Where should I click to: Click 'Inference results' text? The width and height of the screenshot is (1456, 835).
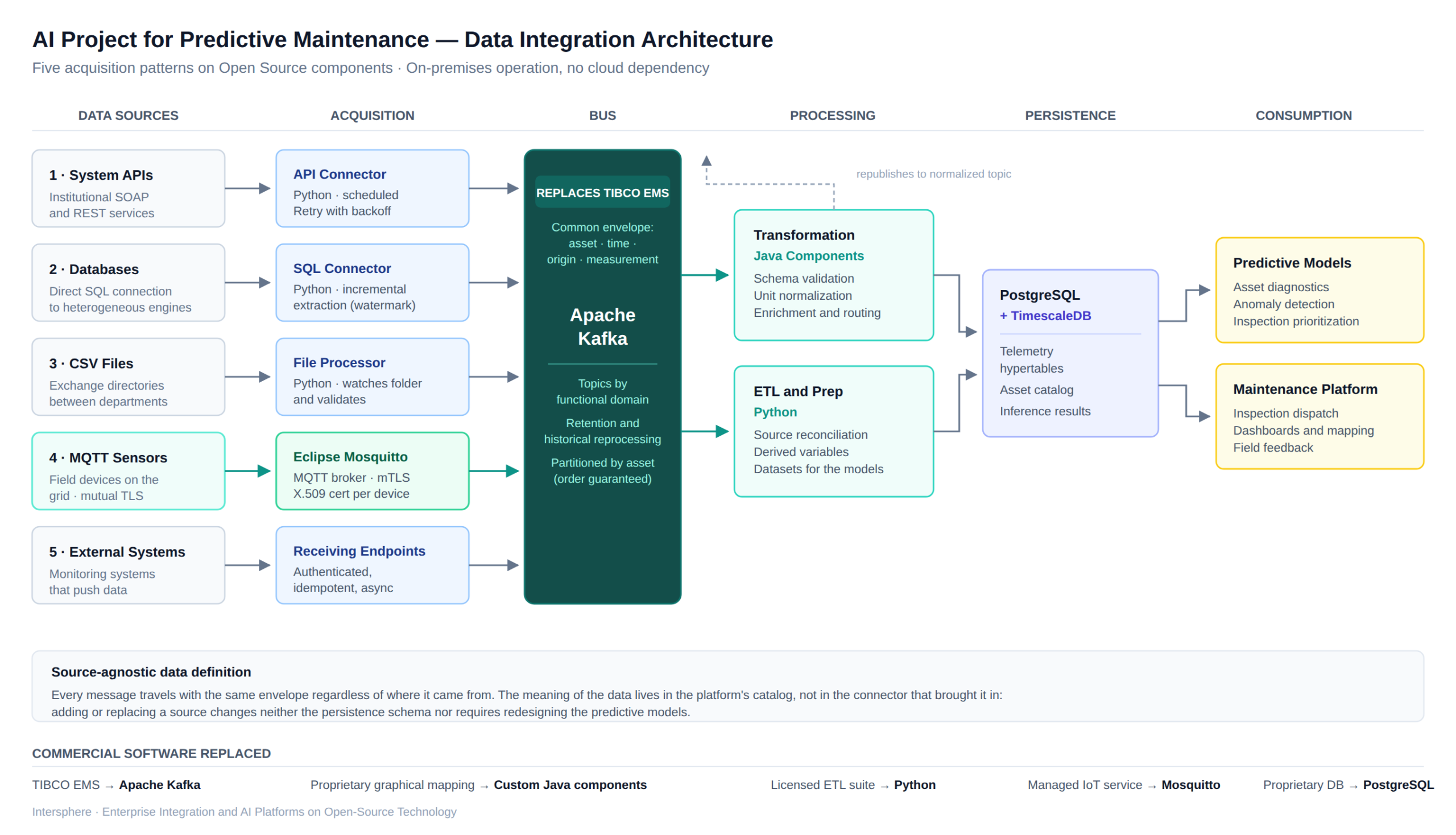point(1045,411)
